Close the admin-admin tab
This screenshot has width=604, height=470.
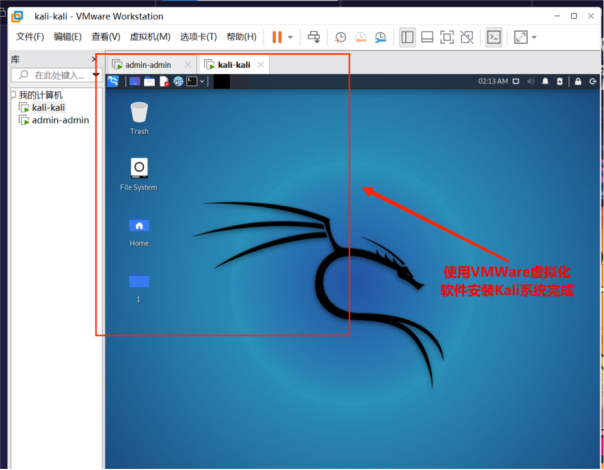(x=188, y=65)
